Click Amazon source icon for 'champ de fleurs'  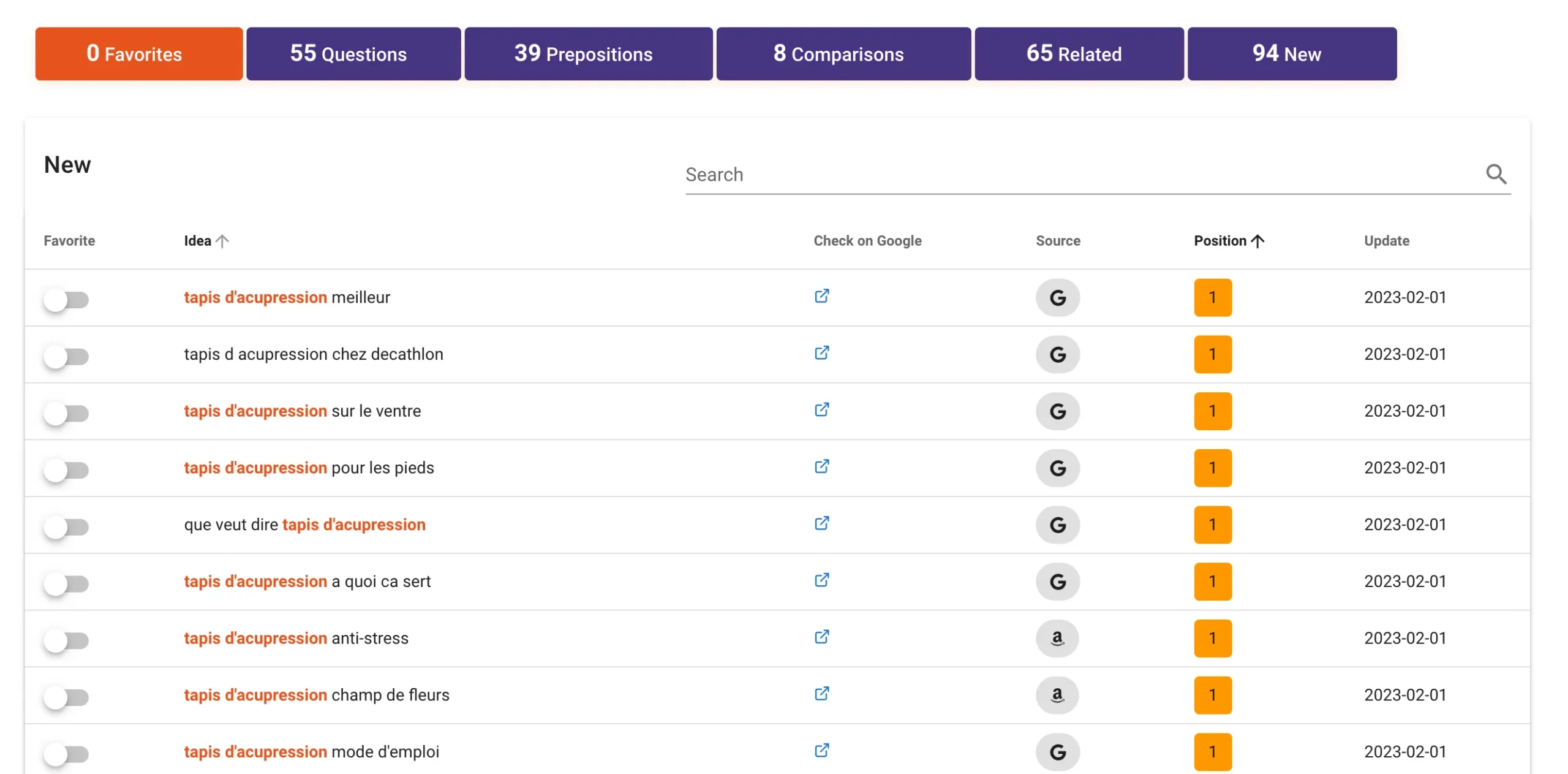click(x=1057, y=695)
